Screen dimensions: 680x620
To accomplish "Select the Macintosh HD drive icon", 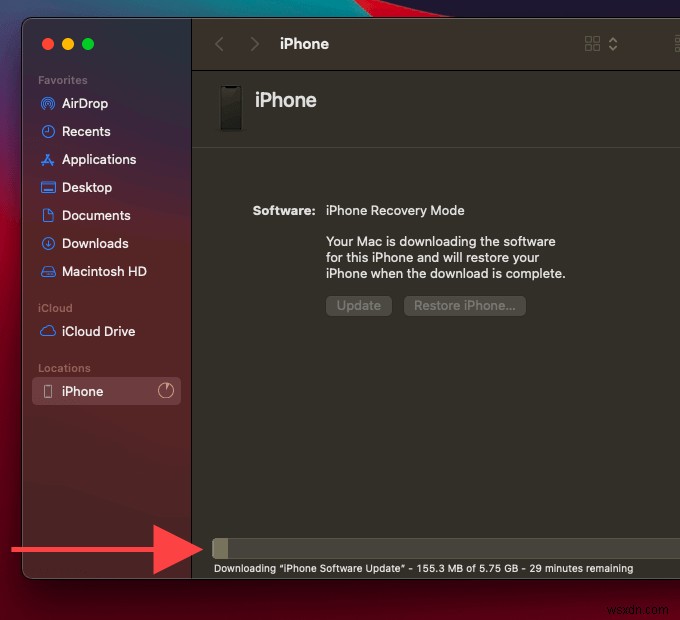I will 48,272.
